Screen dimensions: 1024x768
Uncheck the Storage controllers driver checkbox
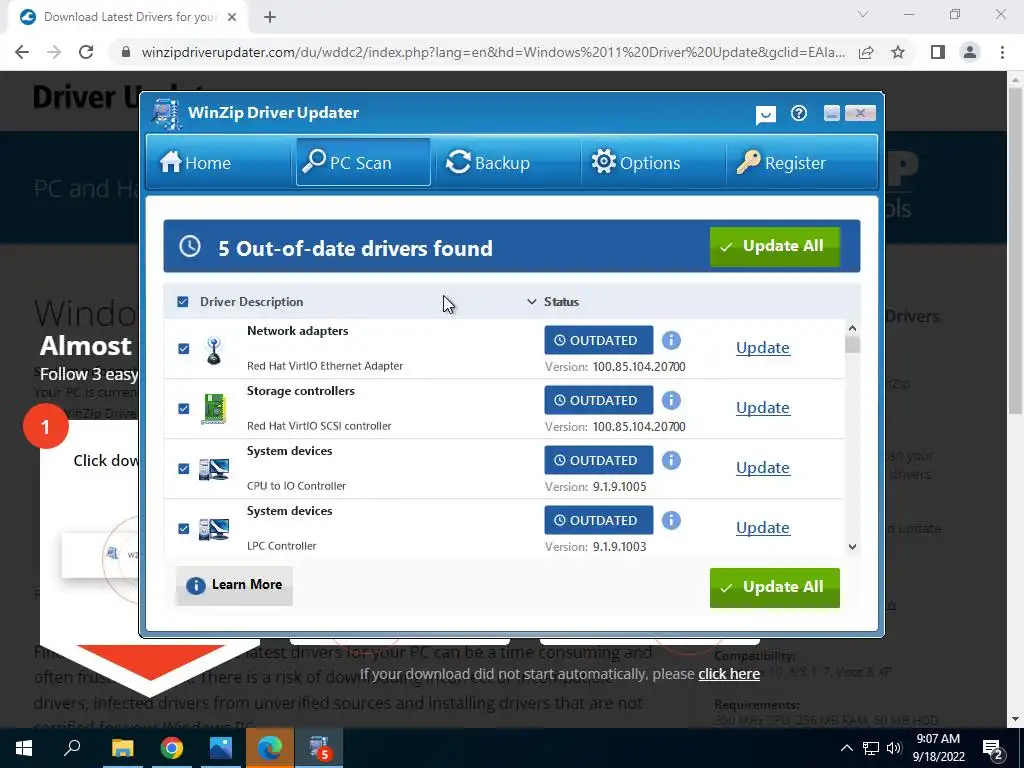[x=184, y=409]
